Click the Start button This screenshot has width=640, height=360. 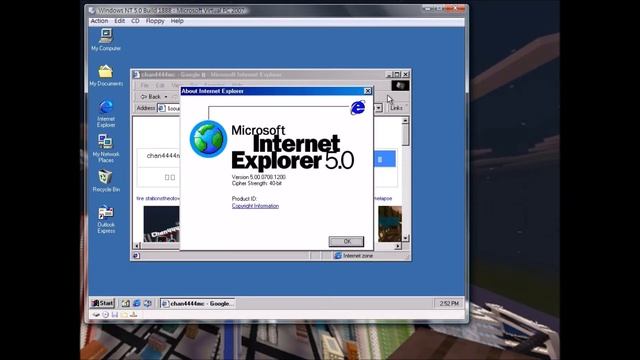tap(102, 303)
